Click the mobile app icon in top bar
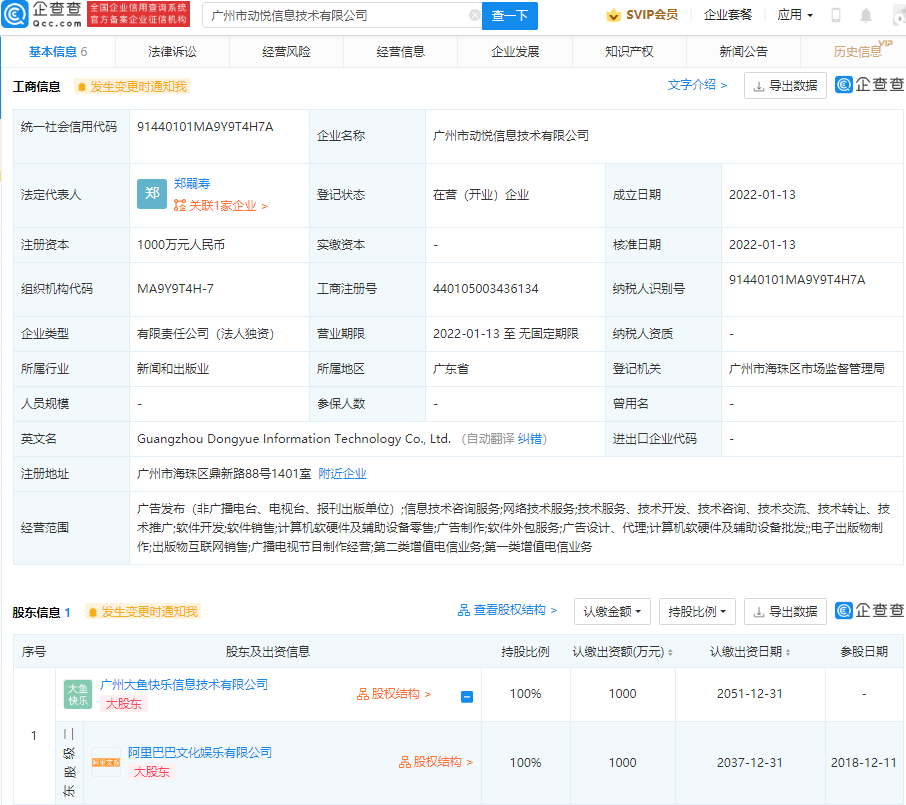 point(835,15)
